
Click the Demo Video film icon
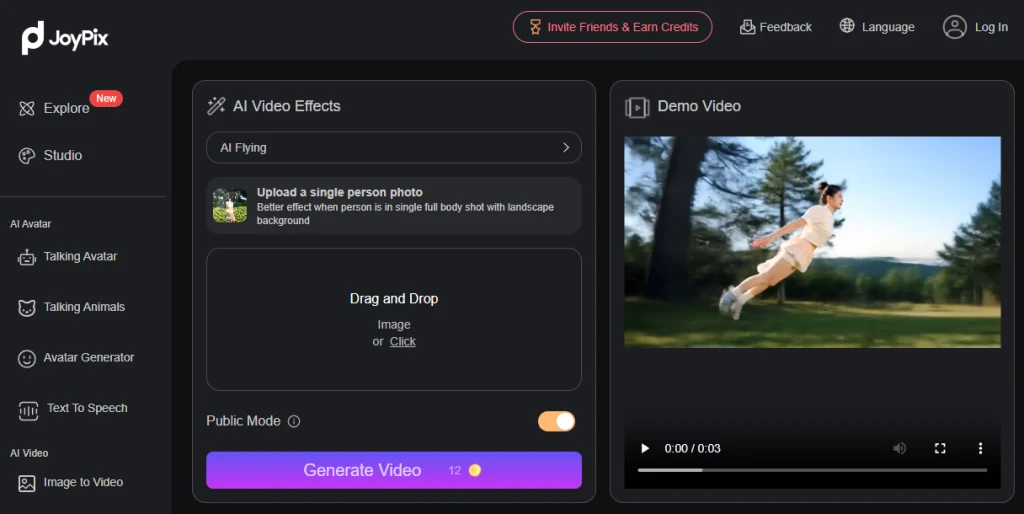click(637, 107)
